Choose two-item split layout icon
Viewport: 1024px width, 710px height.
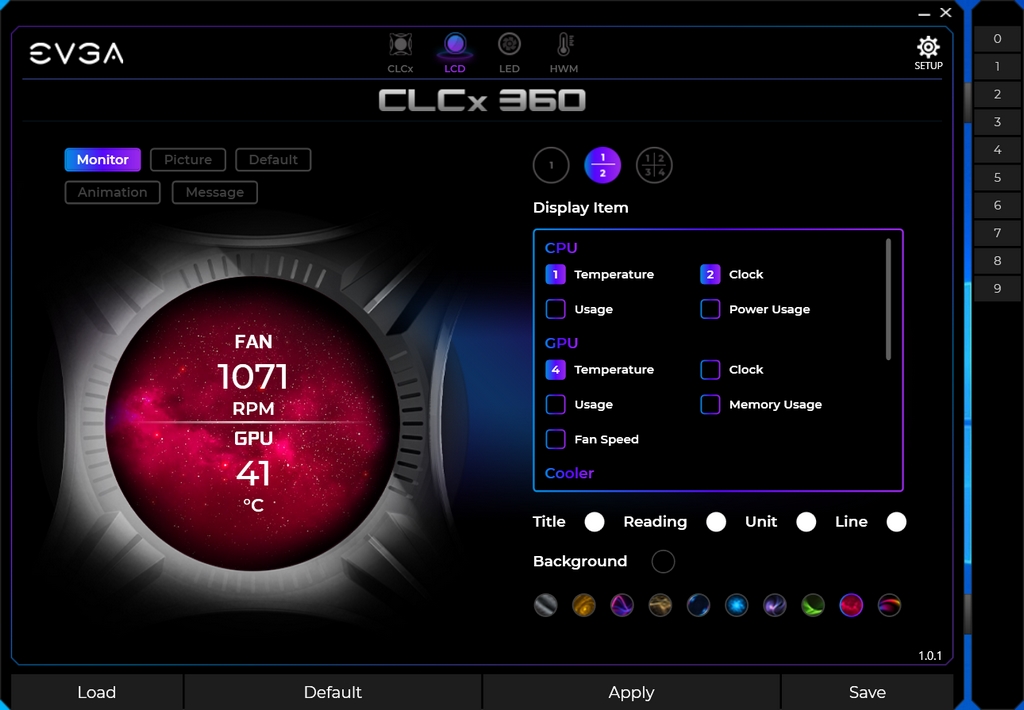(x=602, y=165)
